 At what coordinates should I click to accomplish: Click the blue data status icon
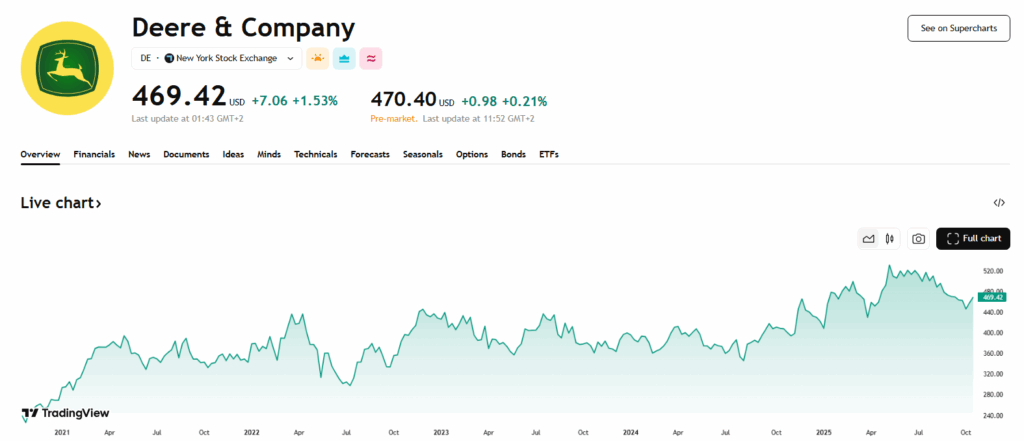(344, 59)
